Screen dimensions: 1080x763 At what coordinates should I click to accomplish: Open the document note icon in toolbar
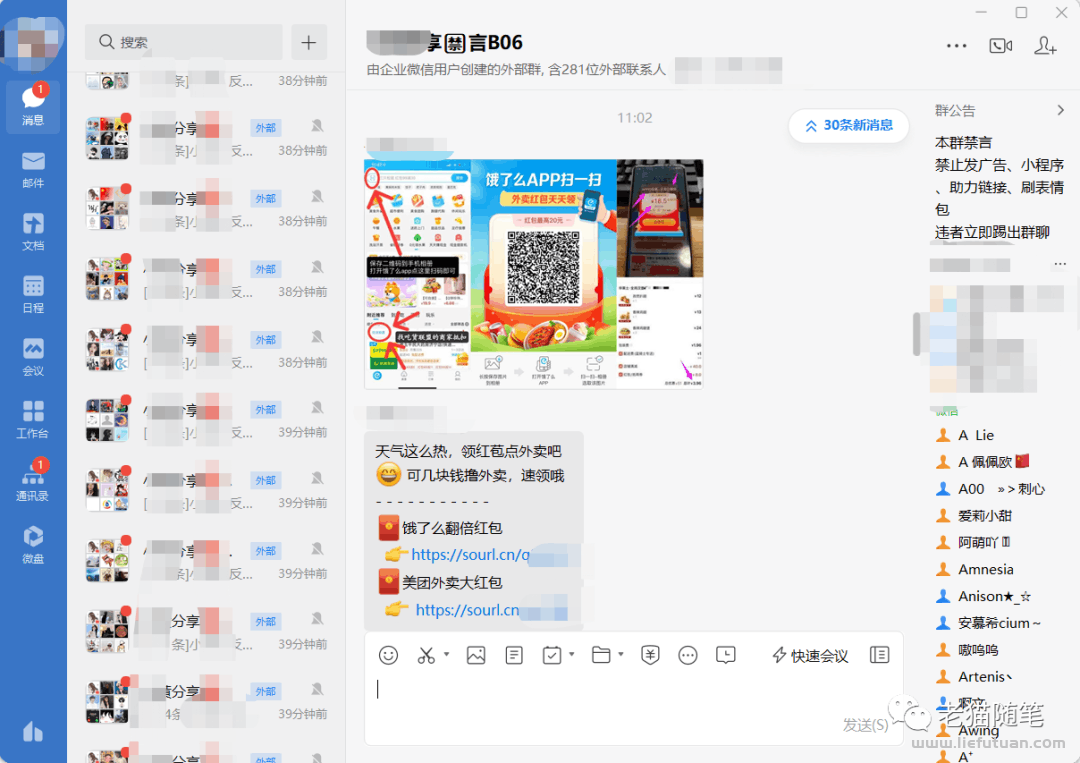coord(514,655)
